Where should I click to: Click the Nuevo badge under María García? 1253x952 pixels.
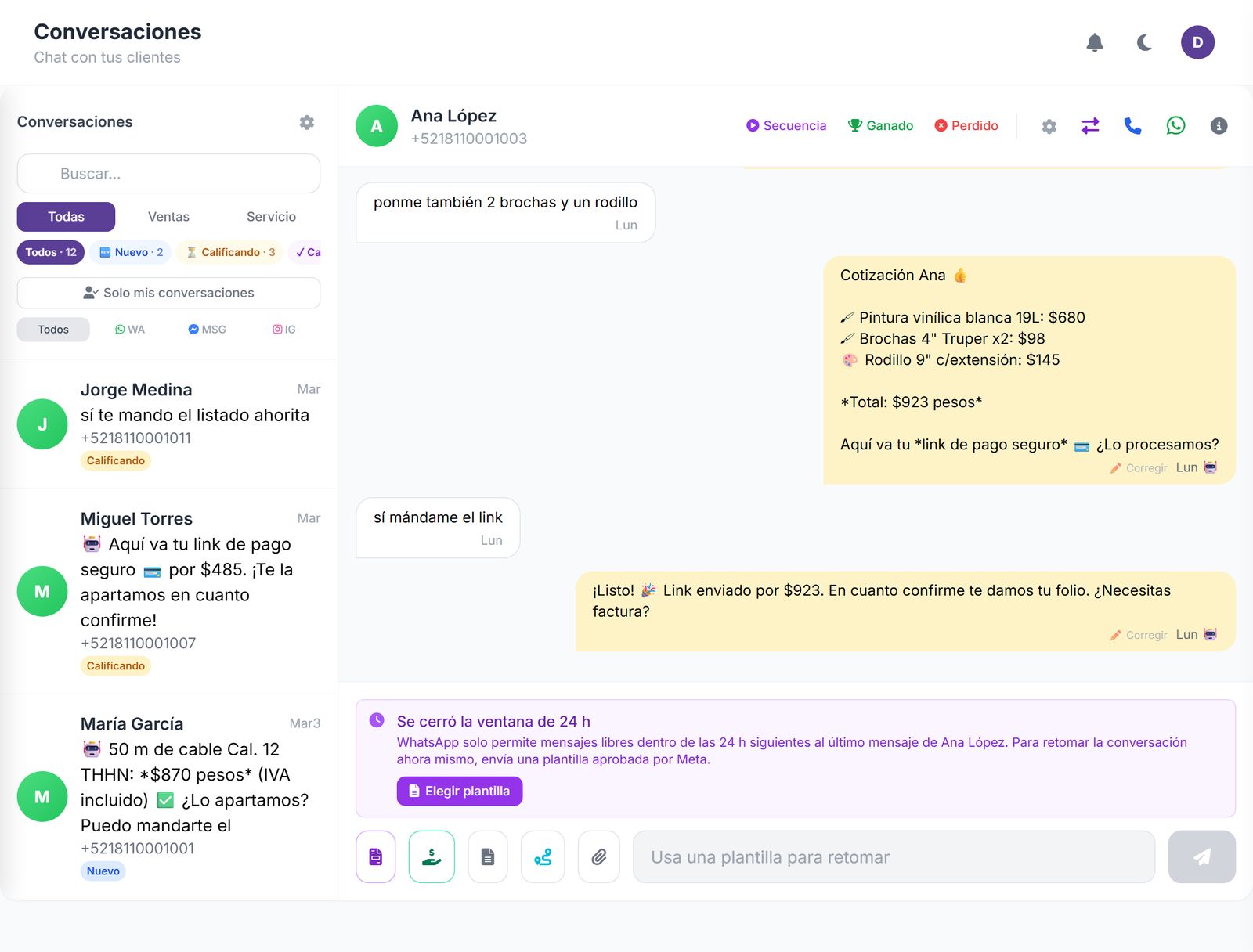103,871
